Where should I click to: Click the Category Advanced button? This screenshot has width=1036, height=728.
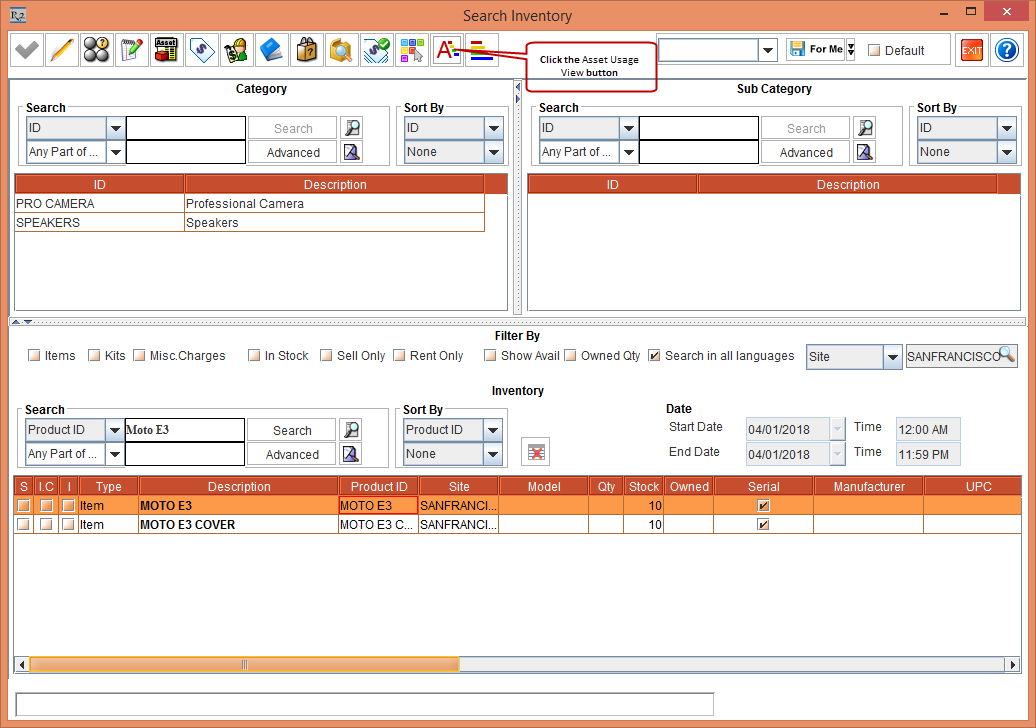[293, 152]
